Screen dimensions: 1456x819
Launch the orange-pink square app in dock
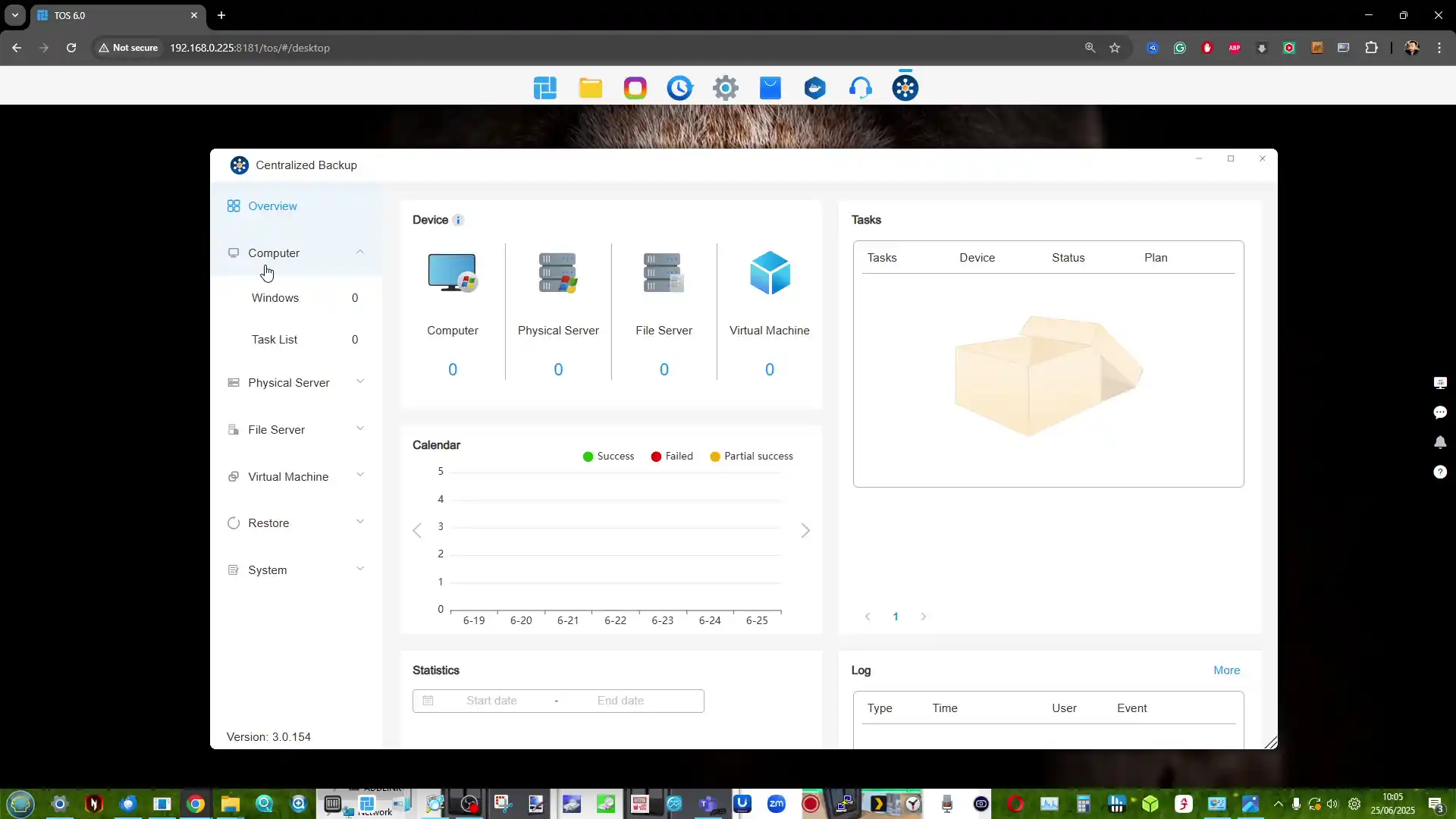pyautogui.click(x=635, y=88)
